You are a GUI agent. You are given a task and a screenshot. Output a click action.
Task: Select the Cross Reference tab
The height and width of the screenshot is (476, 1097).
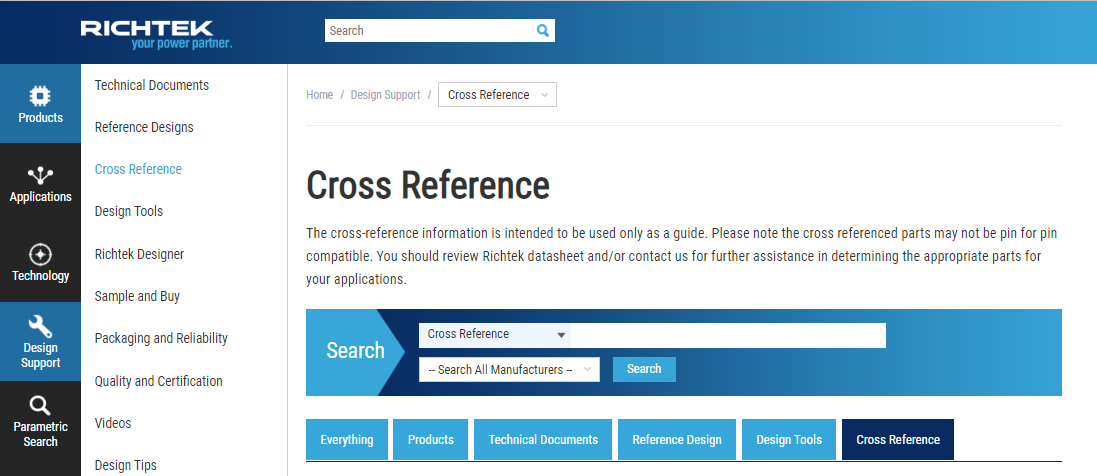pyautogui.click(x=898, y=440)
